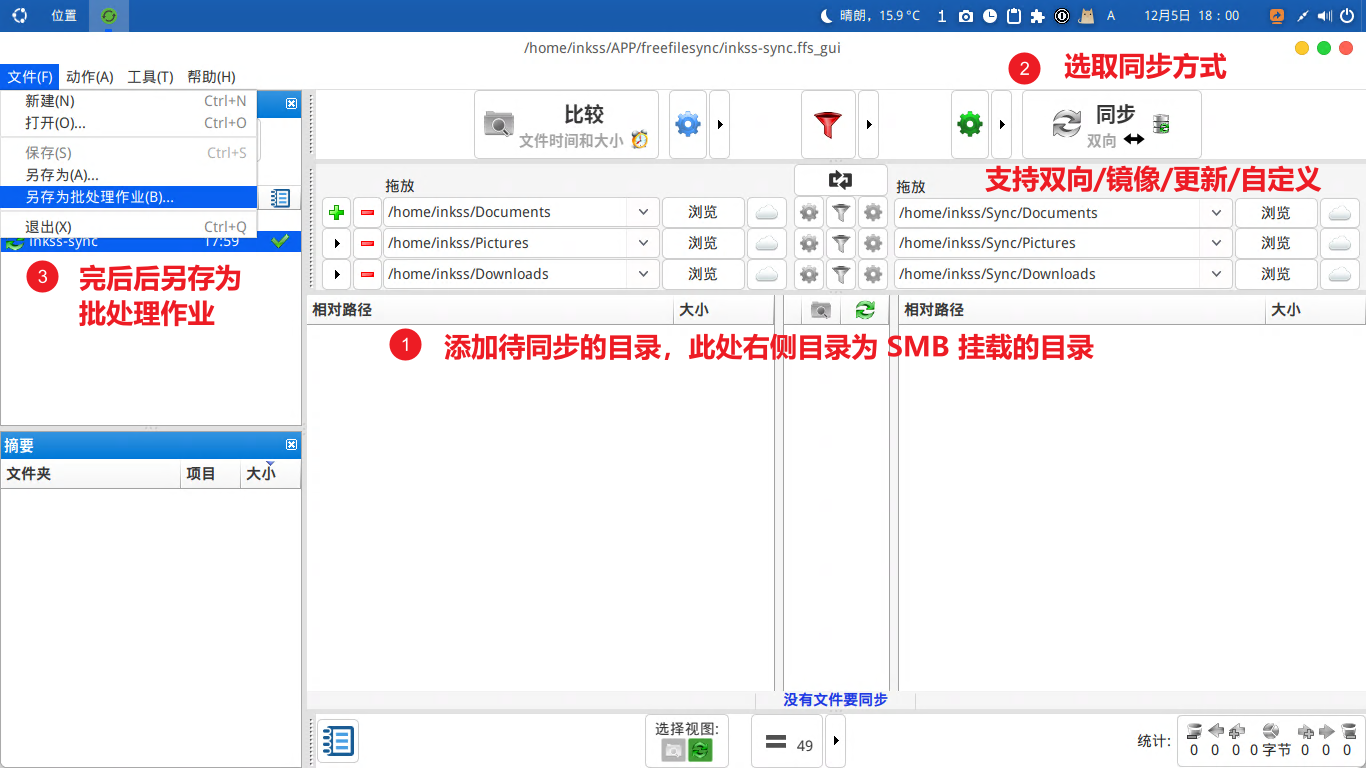Add folder pair with green plus icon
1366x768 pixels.
click(337, 212)
